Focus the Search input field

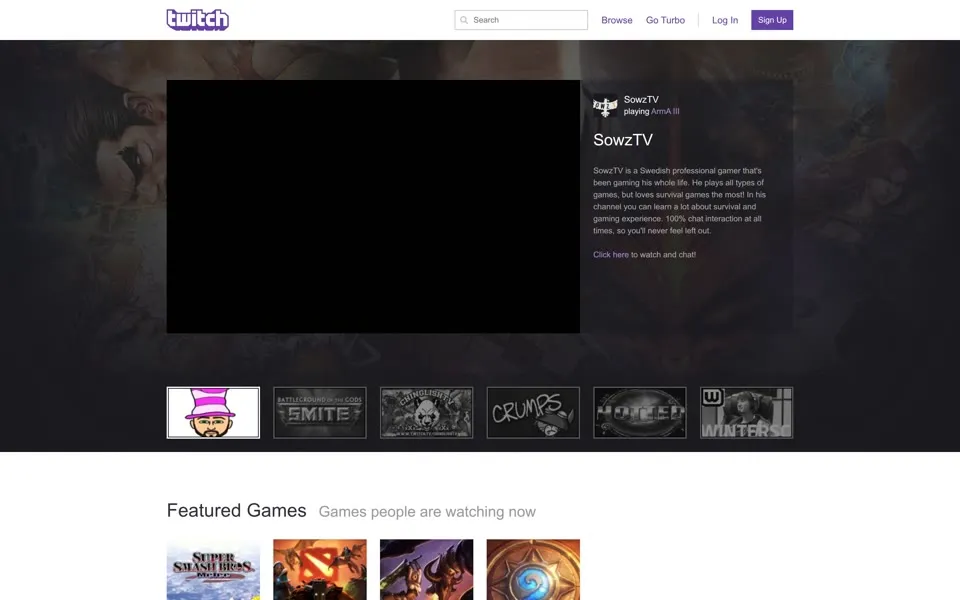tap(521, 20)
